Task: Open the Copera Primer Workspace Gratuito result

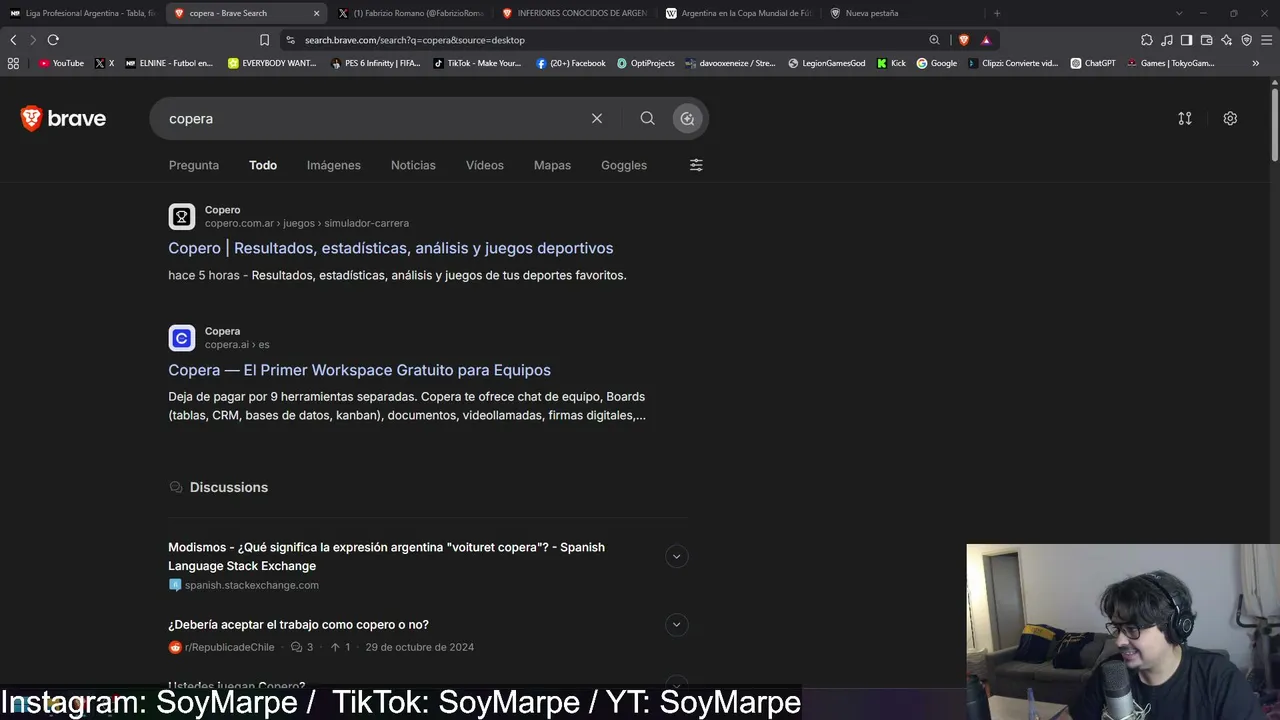Action: click(x=360, y=370)
